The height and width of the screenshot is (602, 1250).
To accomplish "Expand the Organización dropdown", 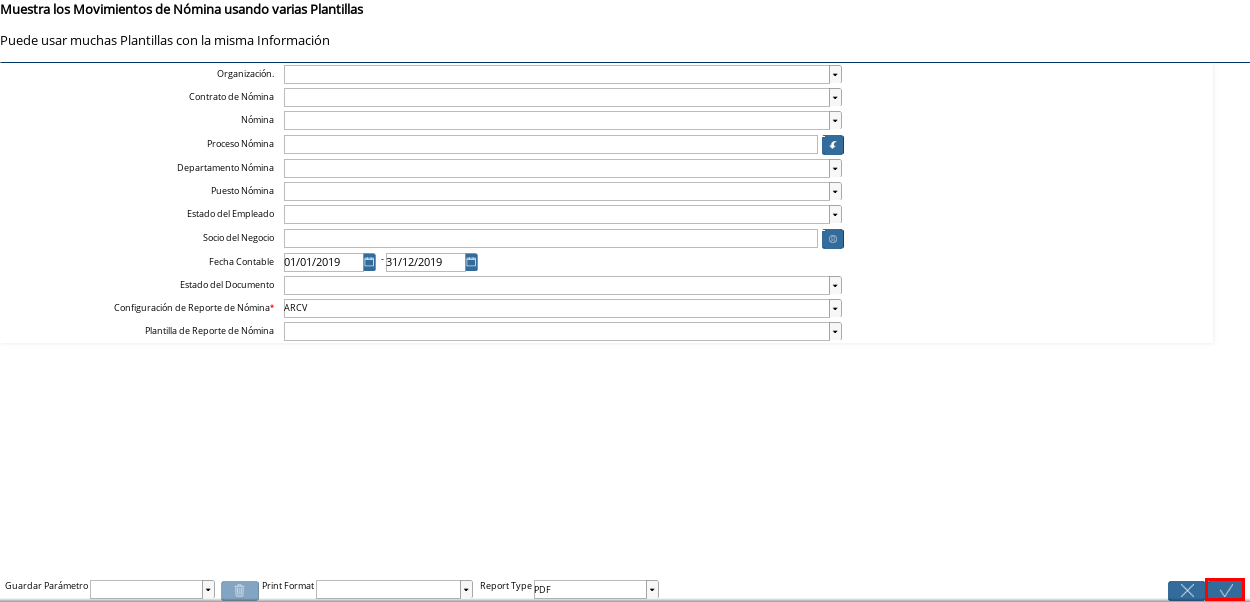I will [835, 74].
